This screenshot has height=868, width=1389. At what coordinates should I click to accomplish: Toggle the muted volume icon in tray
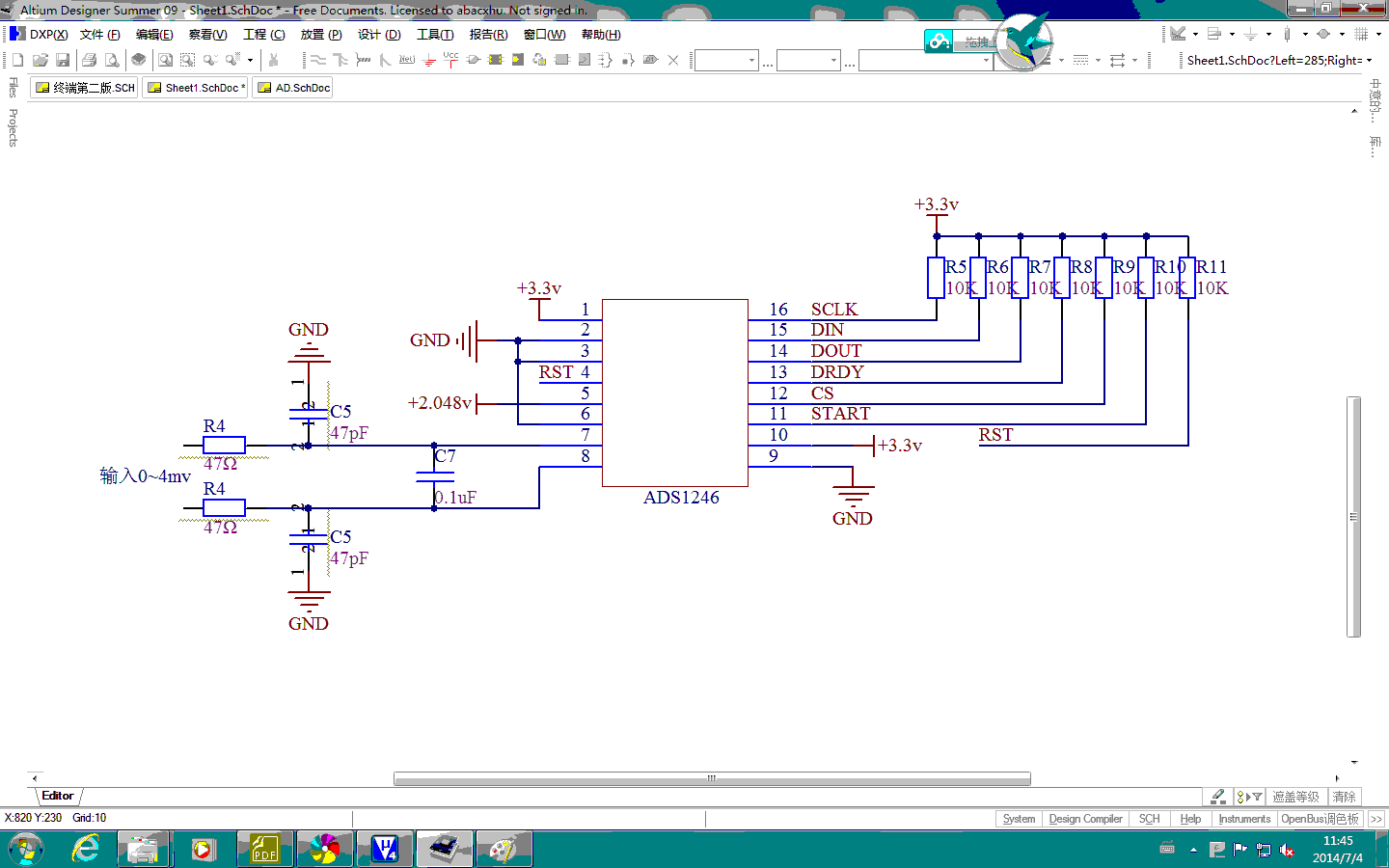[x=1287, y=850]
